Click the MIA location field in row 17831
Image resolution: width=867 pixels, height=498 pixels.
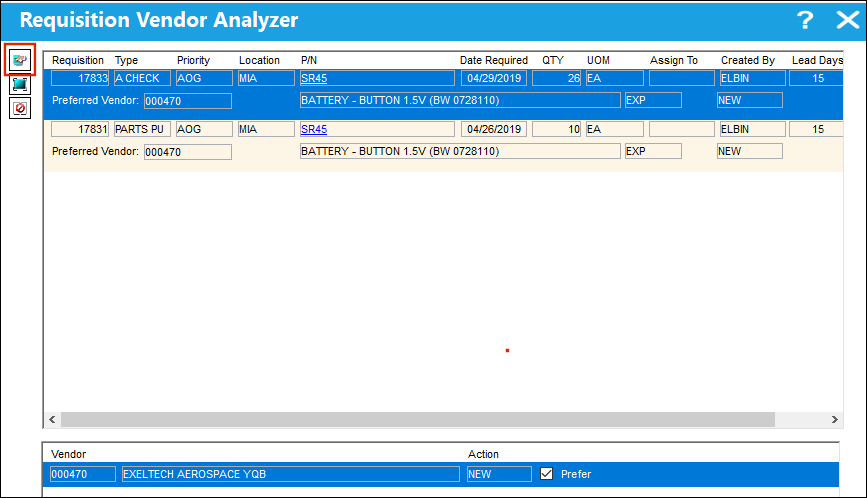[x=266, y=129]
